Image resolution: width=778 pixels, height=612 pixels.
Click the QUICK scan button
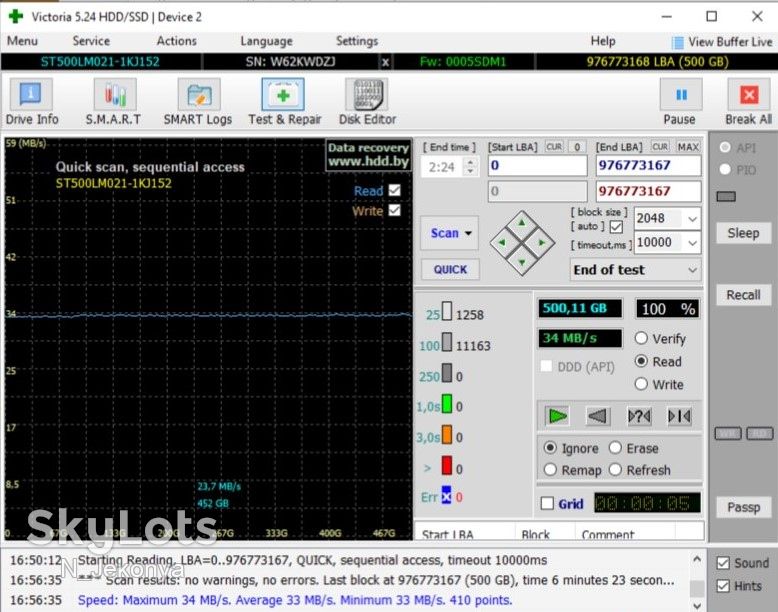click(x=450, y=270)
